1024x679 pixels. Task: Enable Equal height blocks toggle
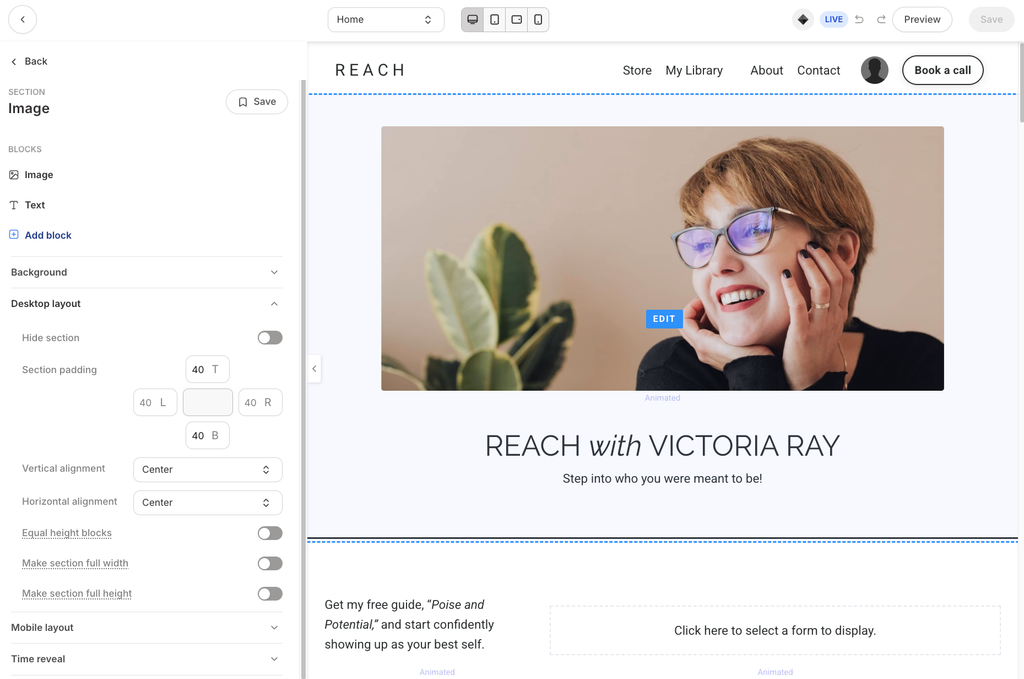[x=270, y=533]
